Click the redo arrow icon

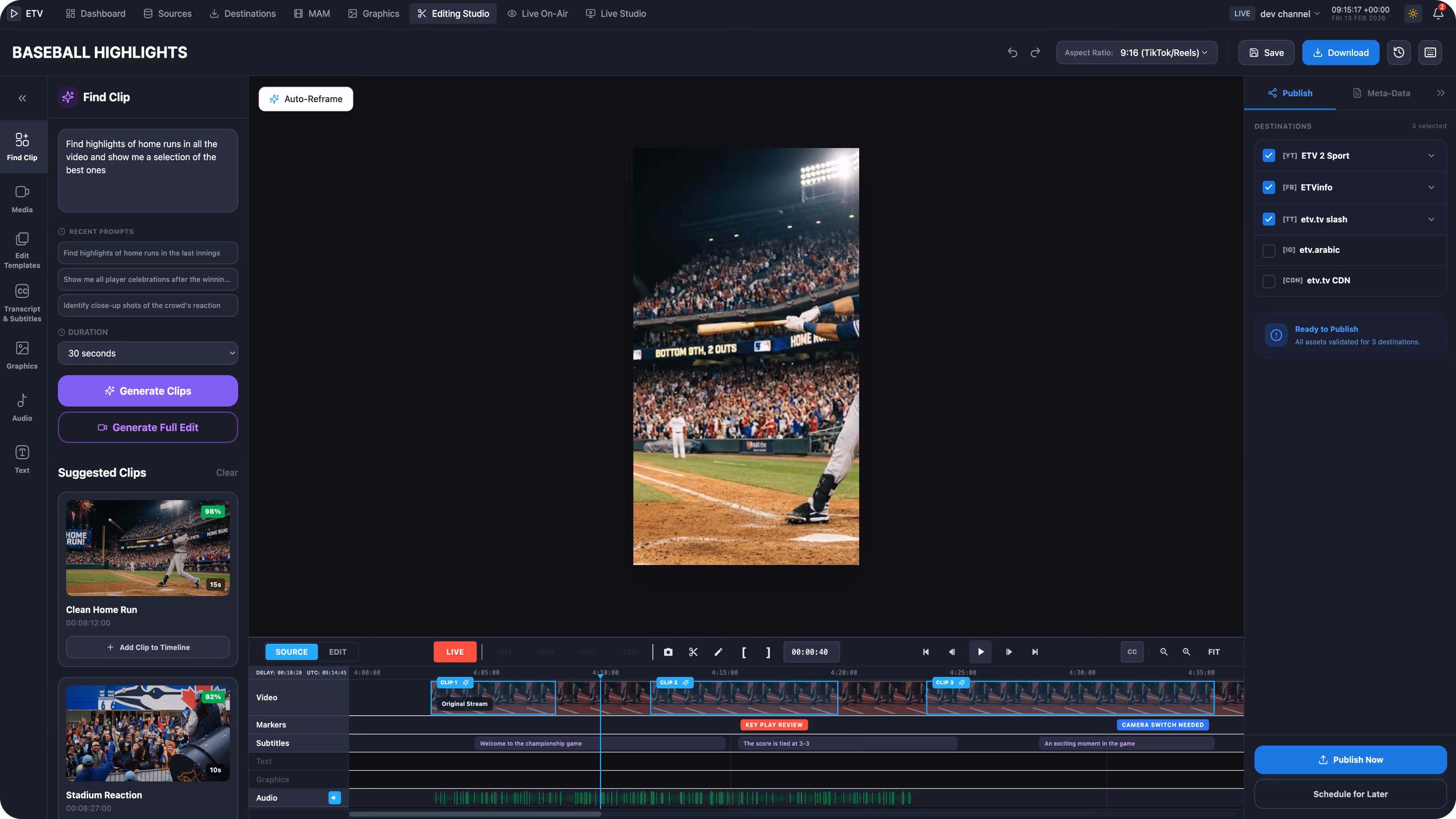coord(1035,53)
